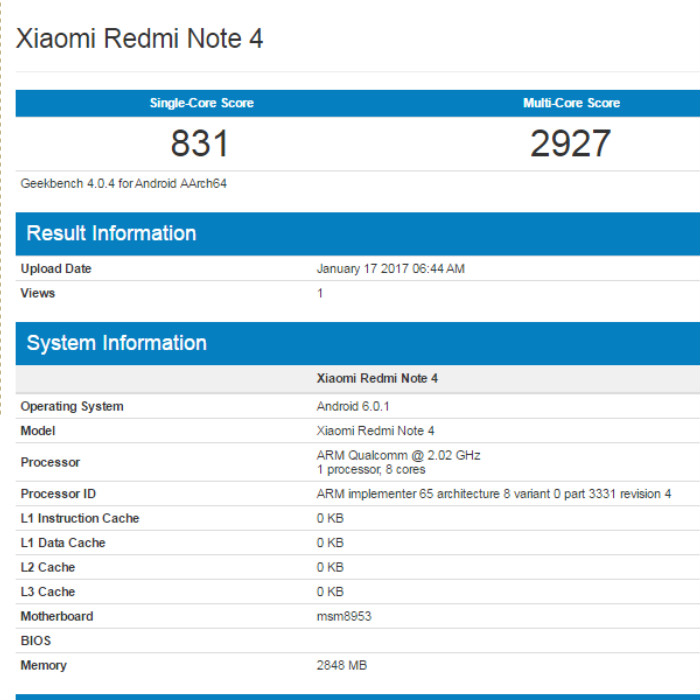Image resolution: width=700 pixels, height=700 pixels.
Task: Click the L3 Cache label
Action: click(48, 592)
